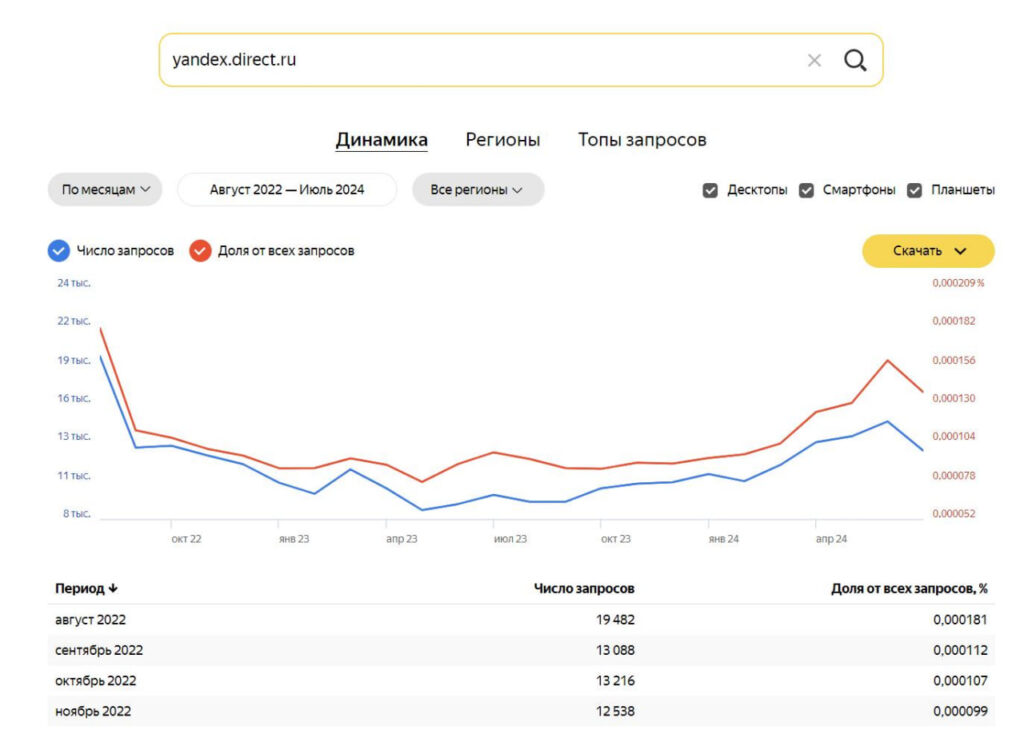The width and height of the screenshot is (1024, 730).
Task: Clear the search field with the X icon
Action: (x=814, y=60)
